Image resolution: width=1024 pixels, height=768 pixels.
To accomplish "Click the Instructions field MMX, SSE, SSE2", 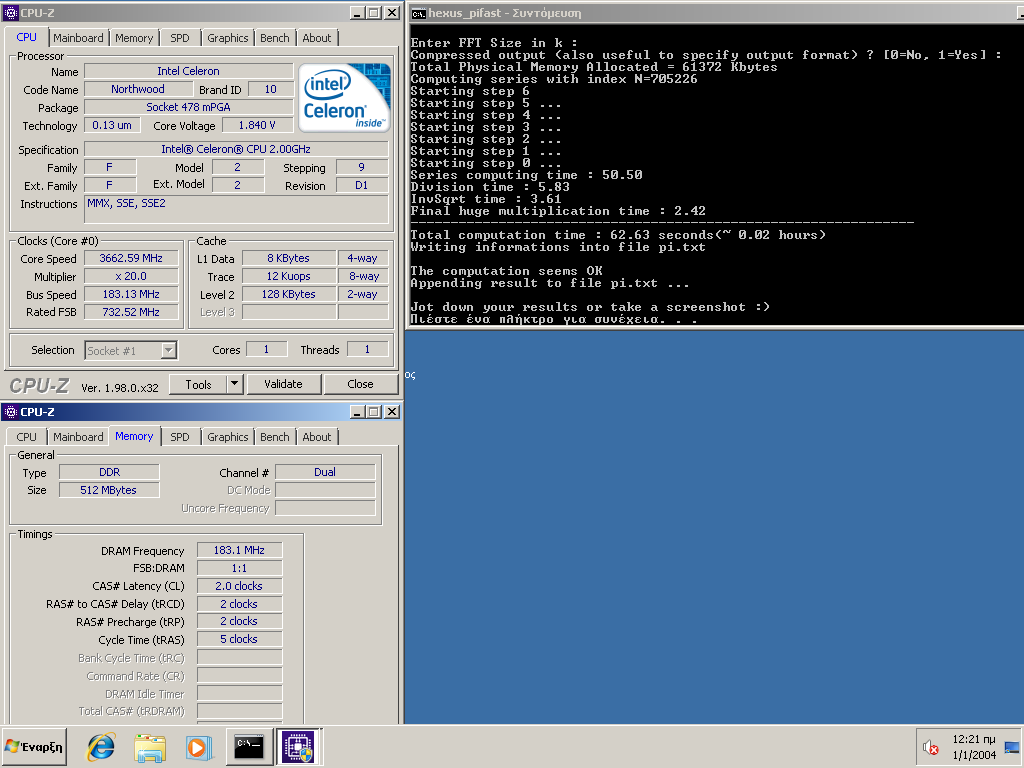I will [236, 210].
